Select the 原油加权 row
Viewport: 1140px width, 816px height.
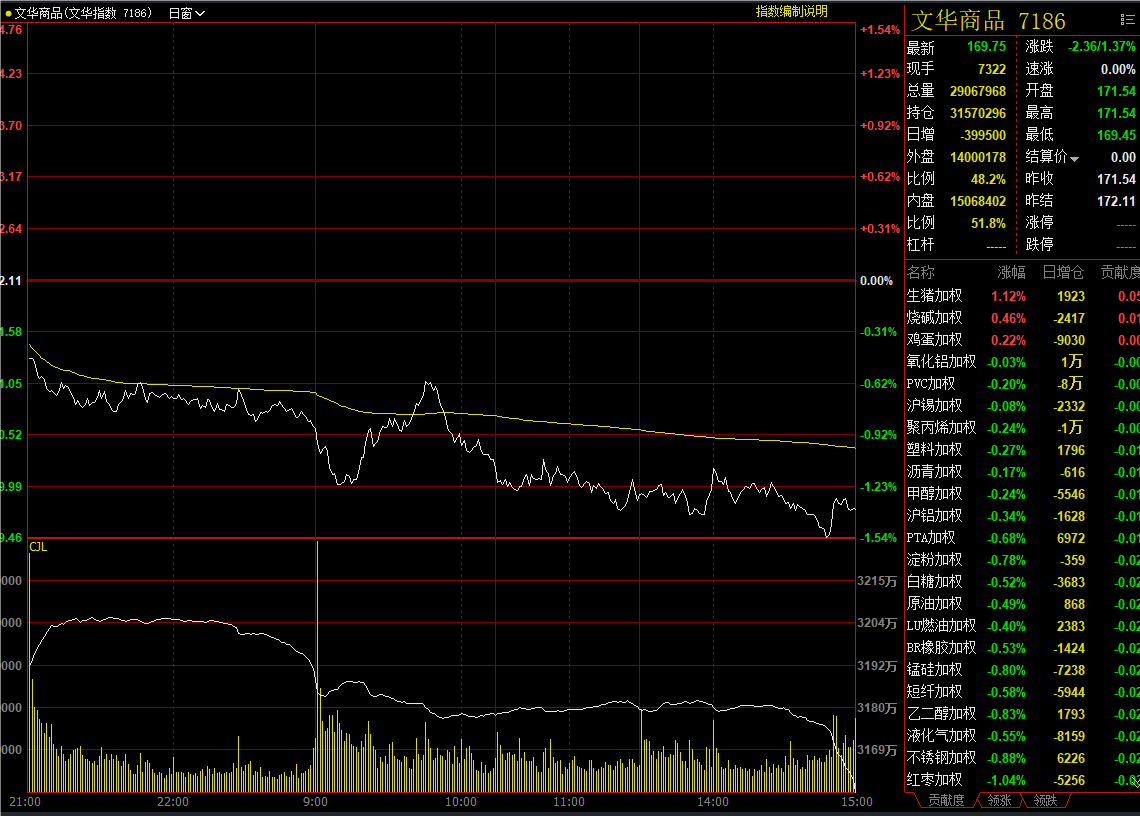coord(934,604)
